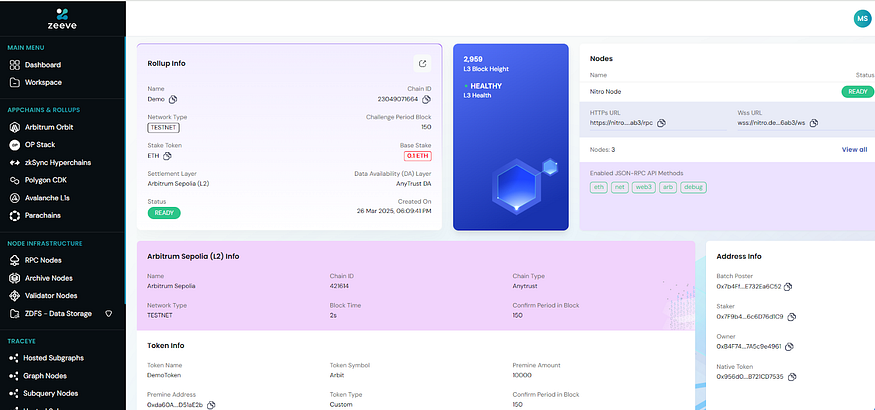The image size is (875, 410).
Task: Click Arbitrum Sepolia (L2) settlement layer value
Action: pos(179,184)
